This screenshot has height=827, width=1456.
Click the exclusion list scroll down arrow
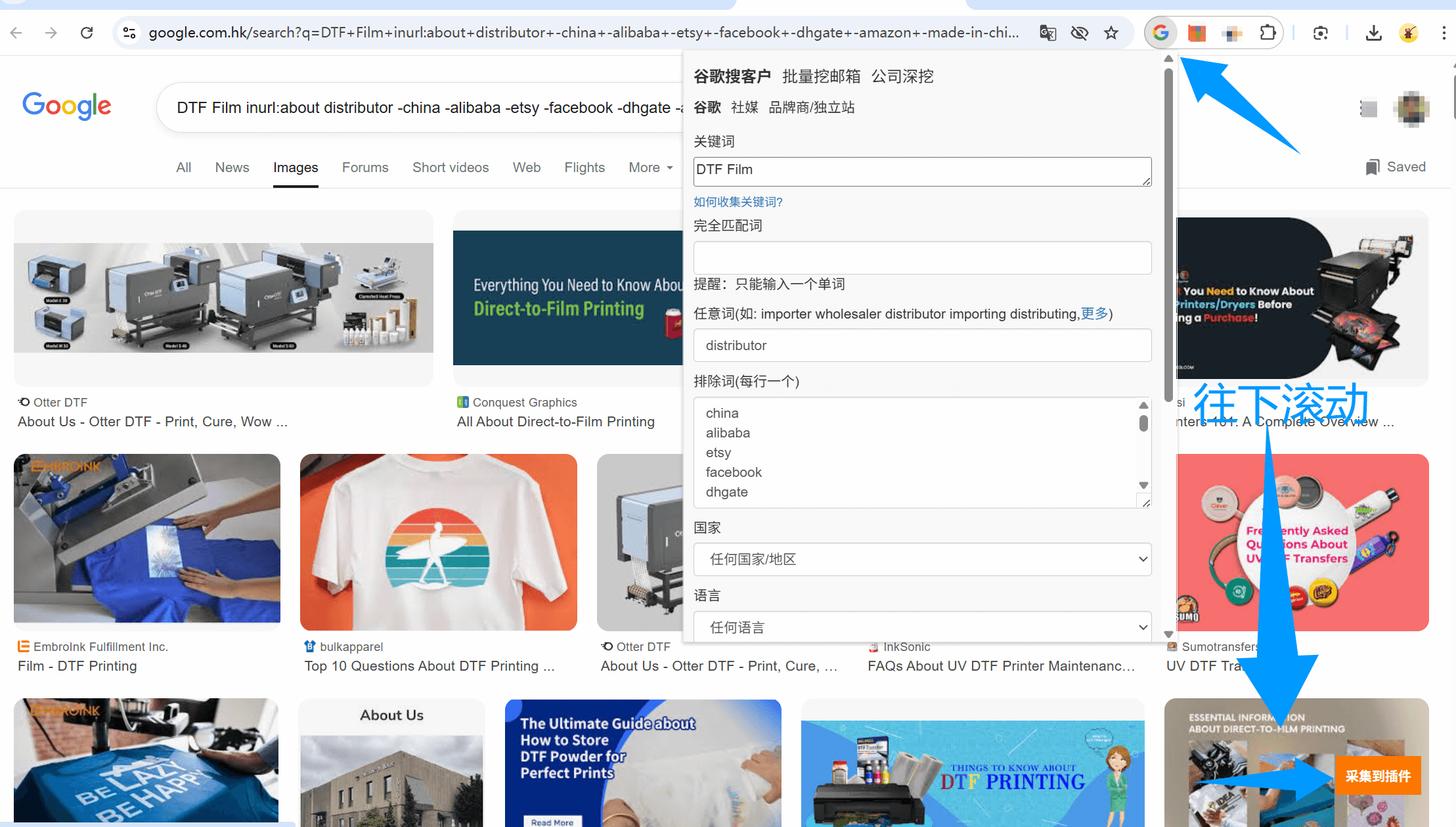click(x=1143, y=485)
